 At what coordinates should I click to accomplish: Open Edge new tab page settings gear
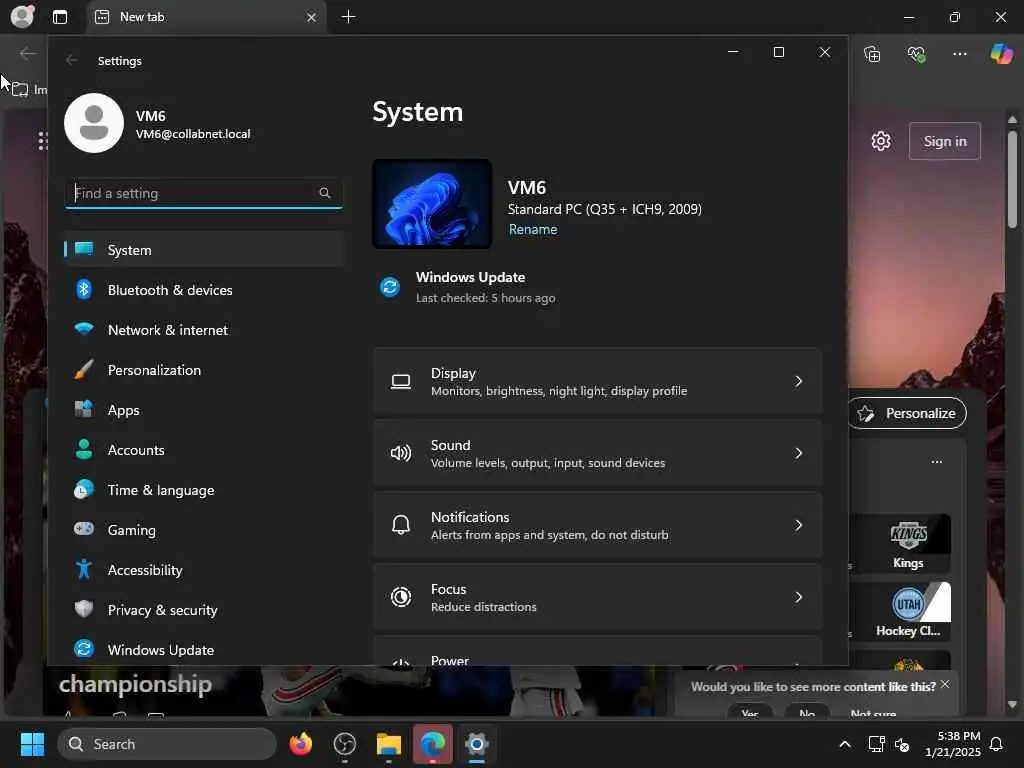click(x=881, y=141)
